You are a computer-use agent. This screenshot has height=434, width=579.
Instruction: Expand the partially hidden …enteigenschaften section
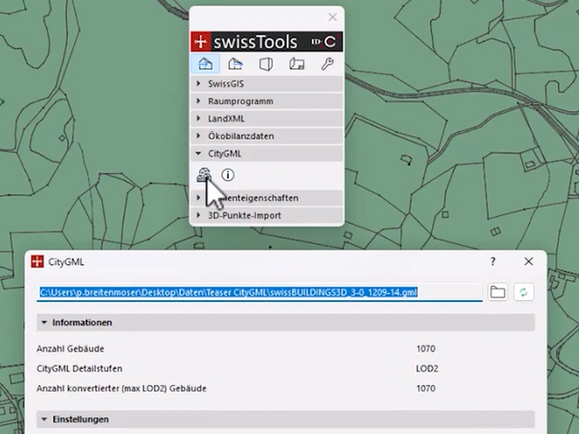click(x=267, y=198)
